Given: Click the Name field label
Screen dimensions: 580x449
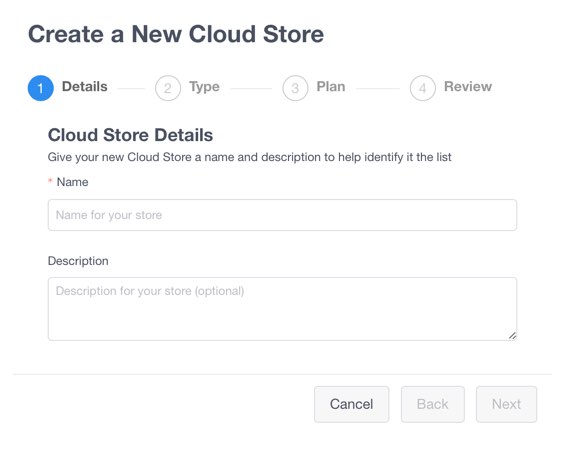Looking at the screenshot, I should point(72,182).
